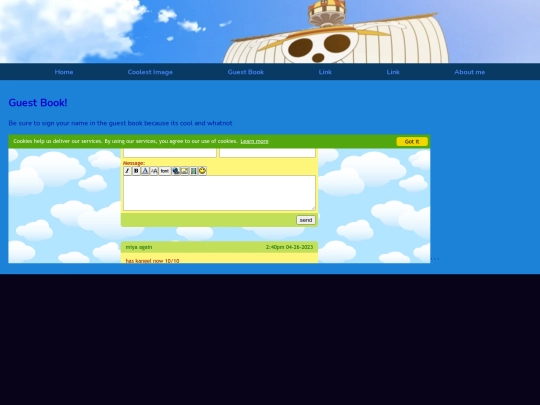Screen dimensions: 540x405
Task: Insert an image with the picture icon
Action: pyautogui.click(x=185, y=171)
